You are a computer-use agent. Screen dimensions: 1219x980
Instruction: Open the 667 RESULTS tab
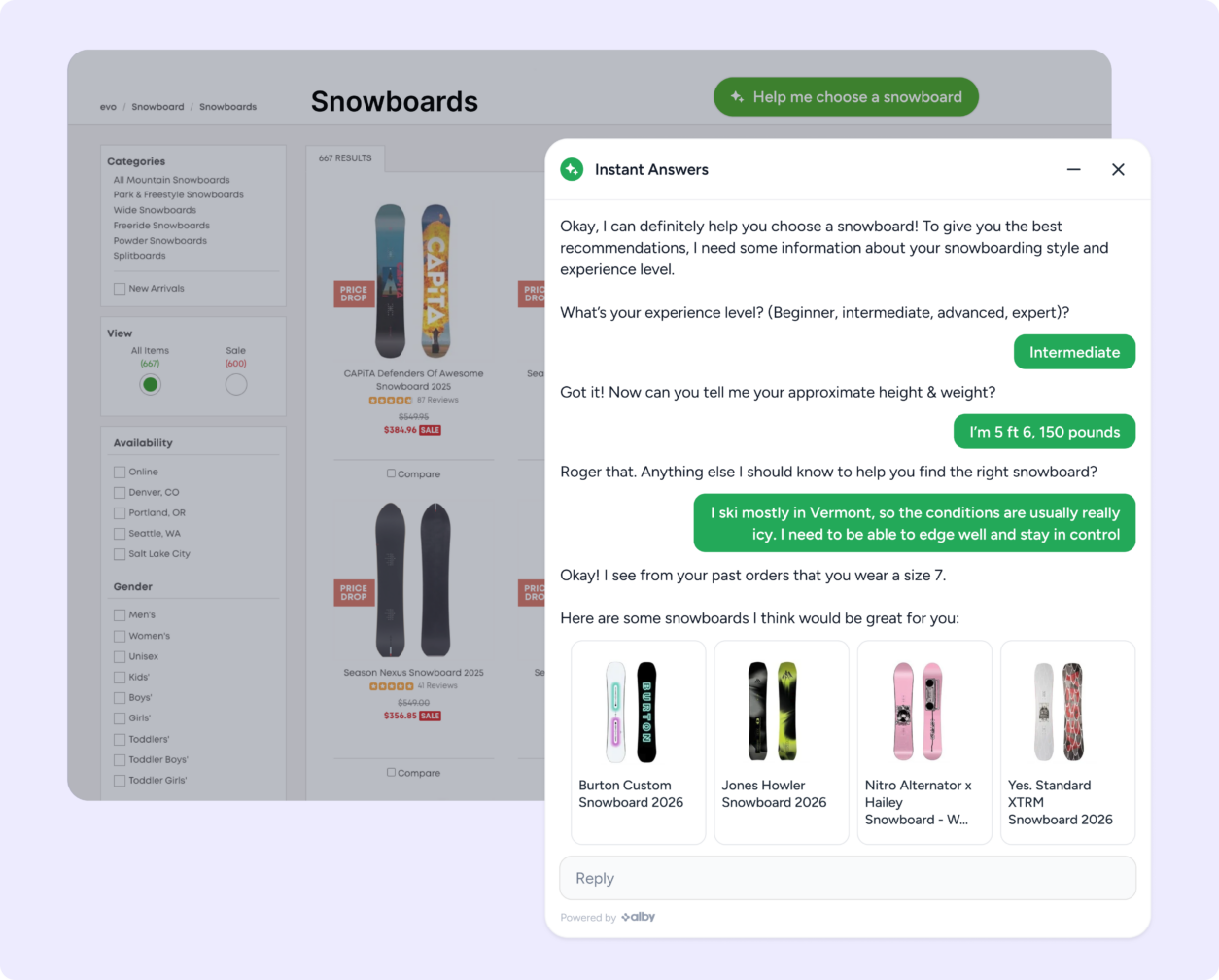pos(345,158)
